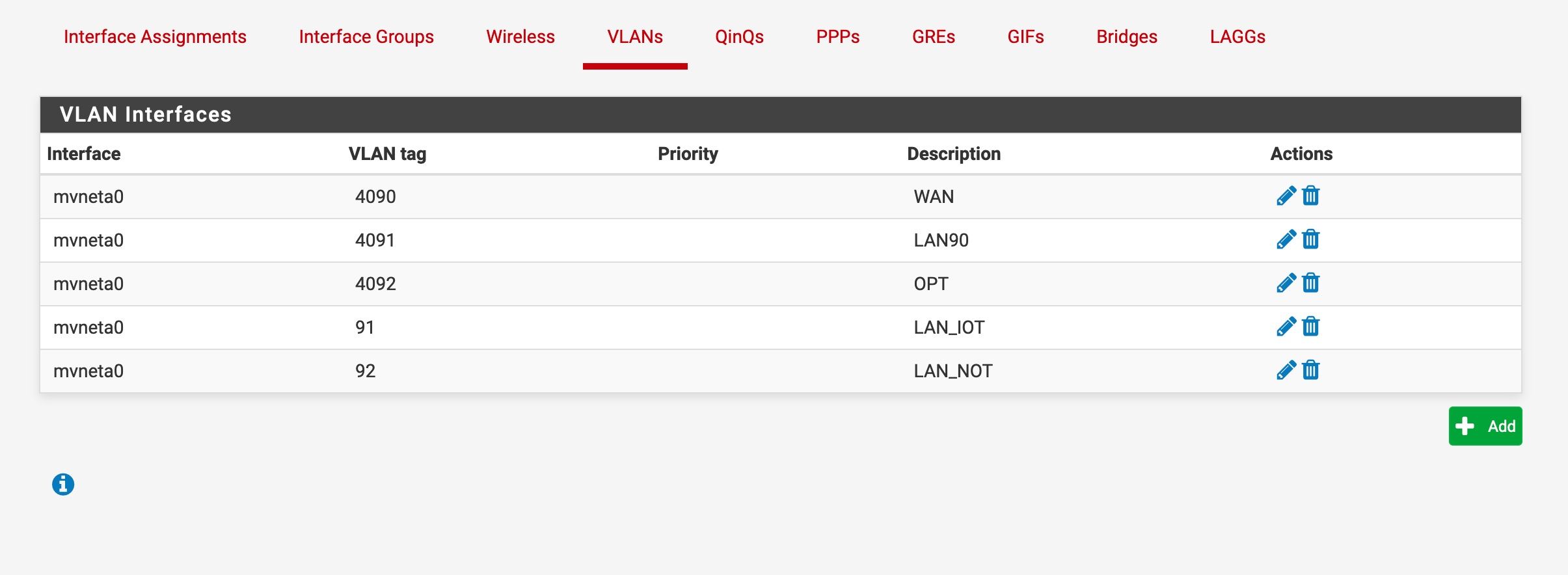Switch to the PPPs tab
The width and height of the screenshot is (1568, 575).
point(838,36)
